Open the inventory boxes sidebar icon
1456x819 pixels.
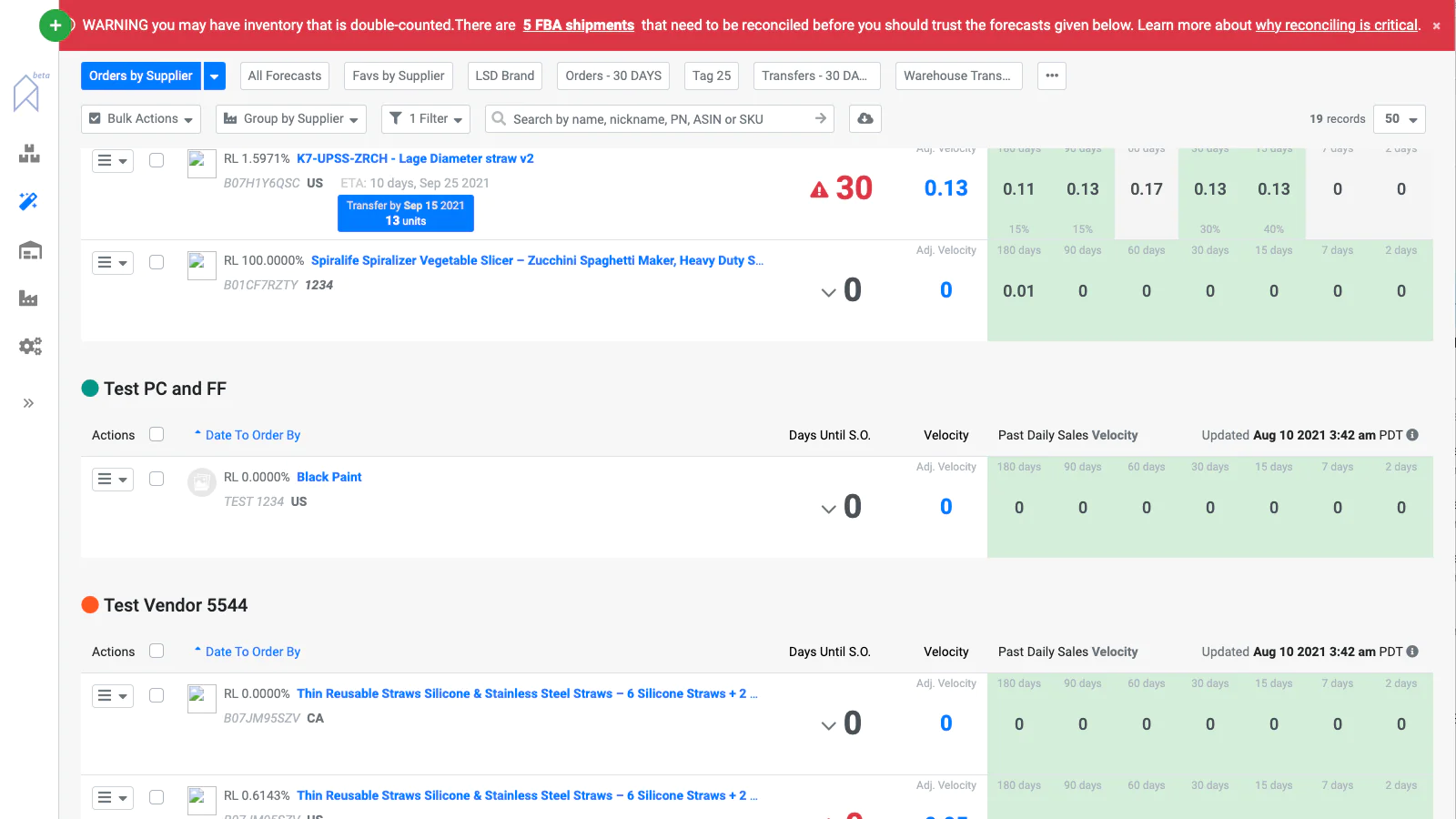[29, 154]
